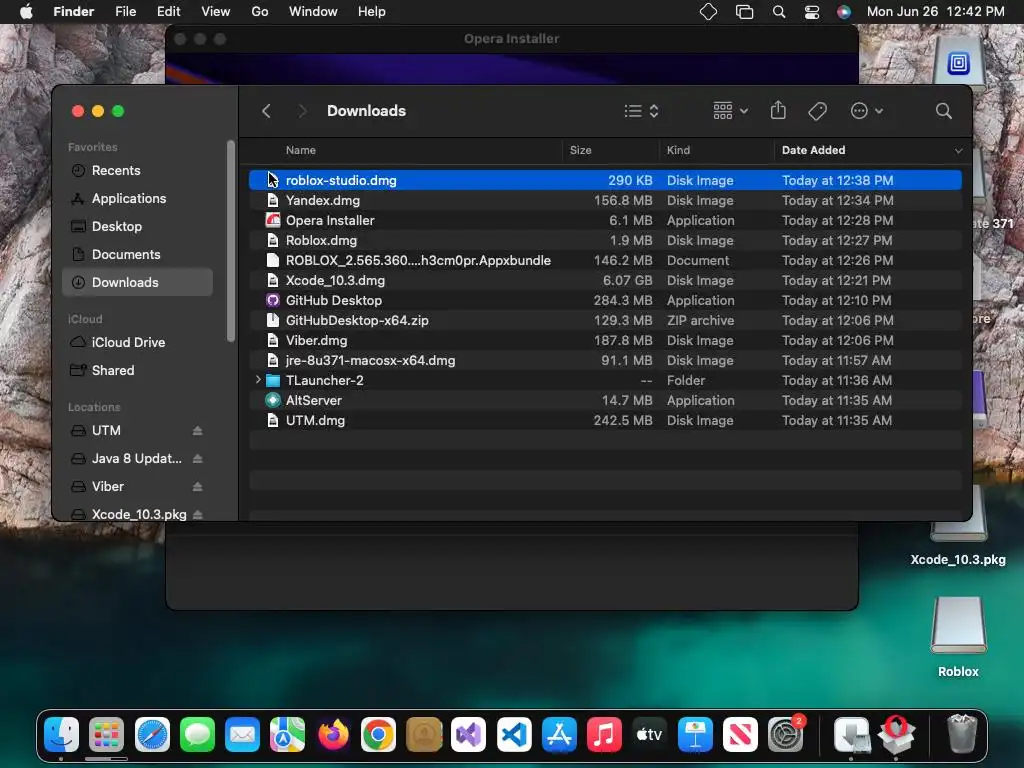The image size is (1024, 768).
Task: Launch Firefox from the Dock
Action: 333,735
